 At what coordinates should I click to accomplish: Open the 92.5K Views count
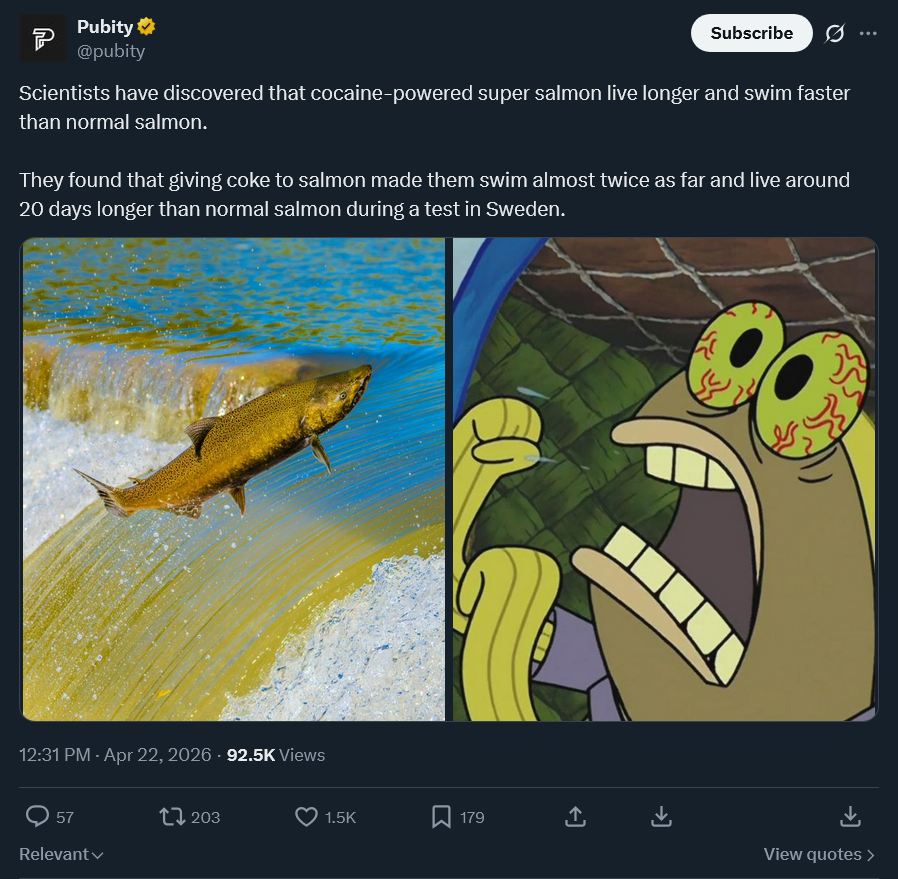tap(276, 755)
